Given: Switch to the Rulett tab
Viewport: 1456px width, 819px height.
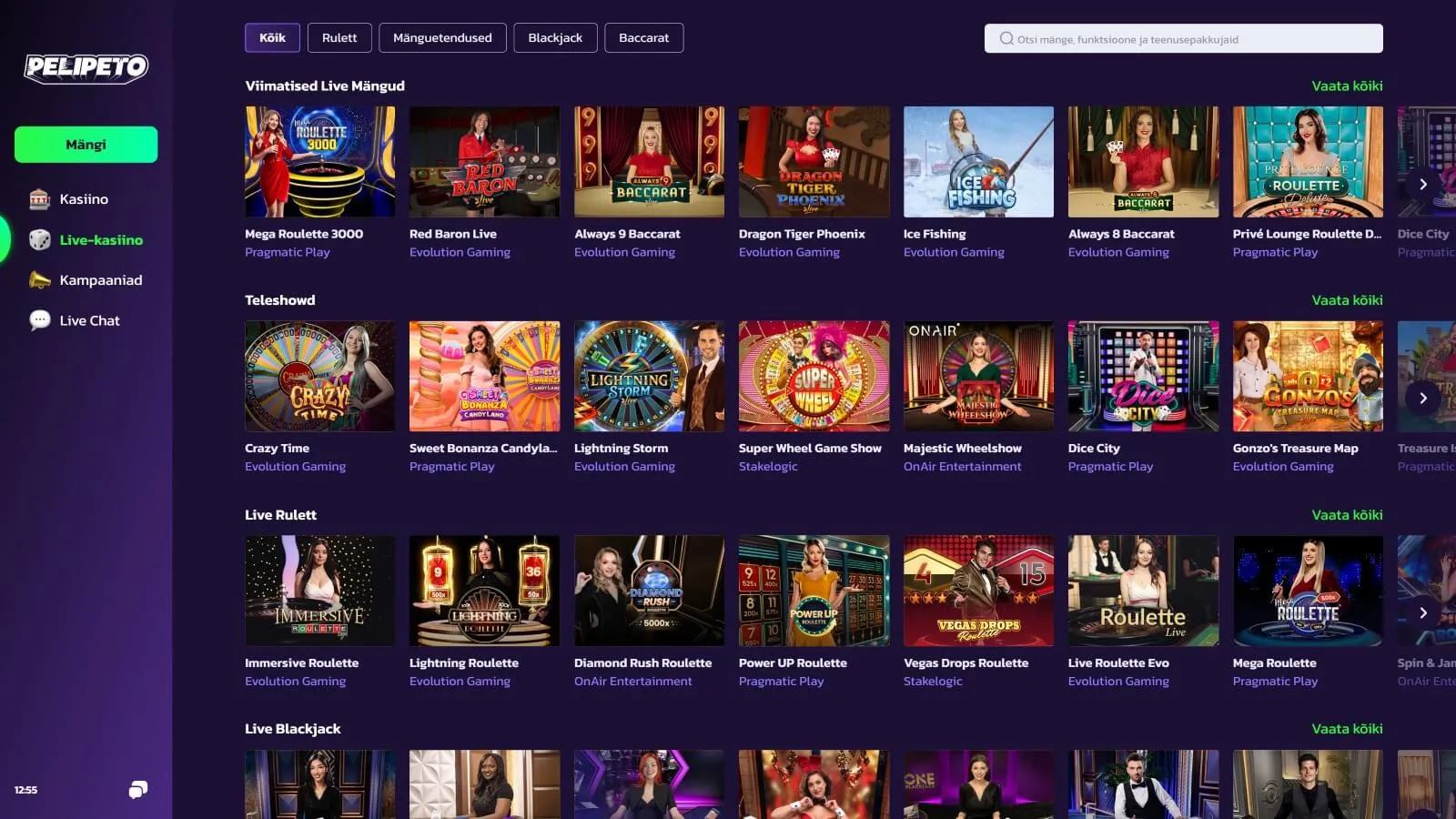Looking at the screenshot, I should tap(339, 38).
